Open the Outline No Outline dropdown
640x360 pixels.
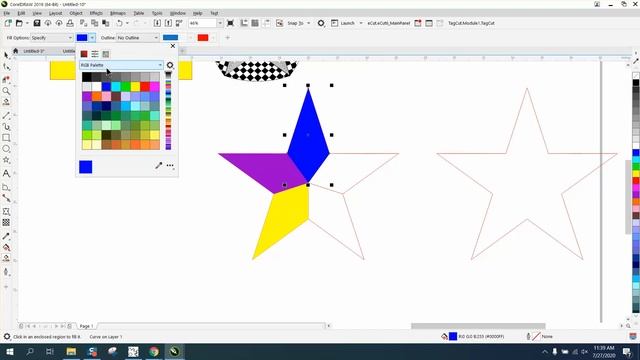click(x=138, y=38)
